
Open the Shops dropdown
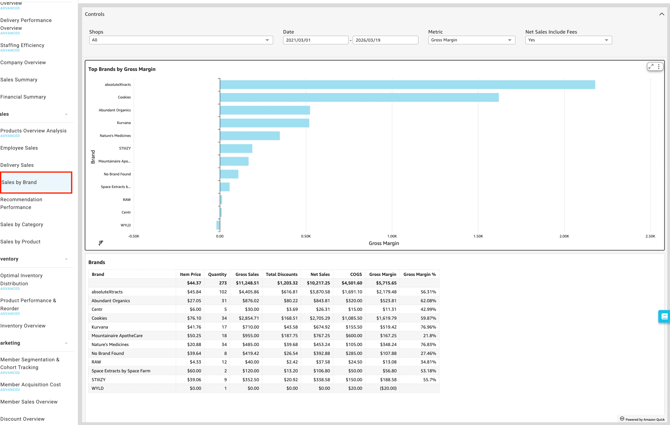(181, 40)
